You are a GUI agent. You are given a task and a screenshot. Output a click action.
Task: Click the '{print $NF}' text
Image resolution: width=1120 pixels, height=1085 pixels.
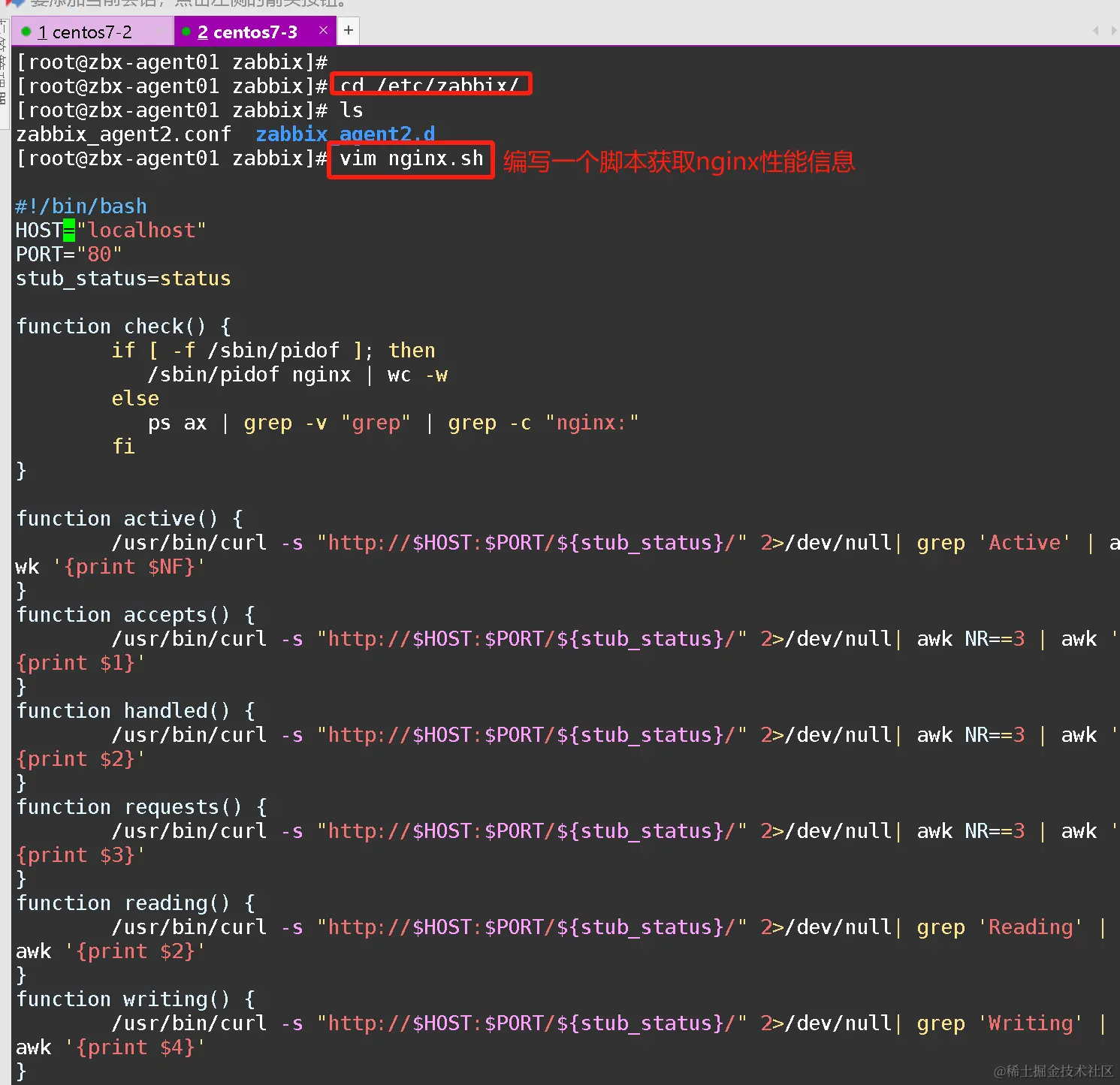tap(129, 567)
